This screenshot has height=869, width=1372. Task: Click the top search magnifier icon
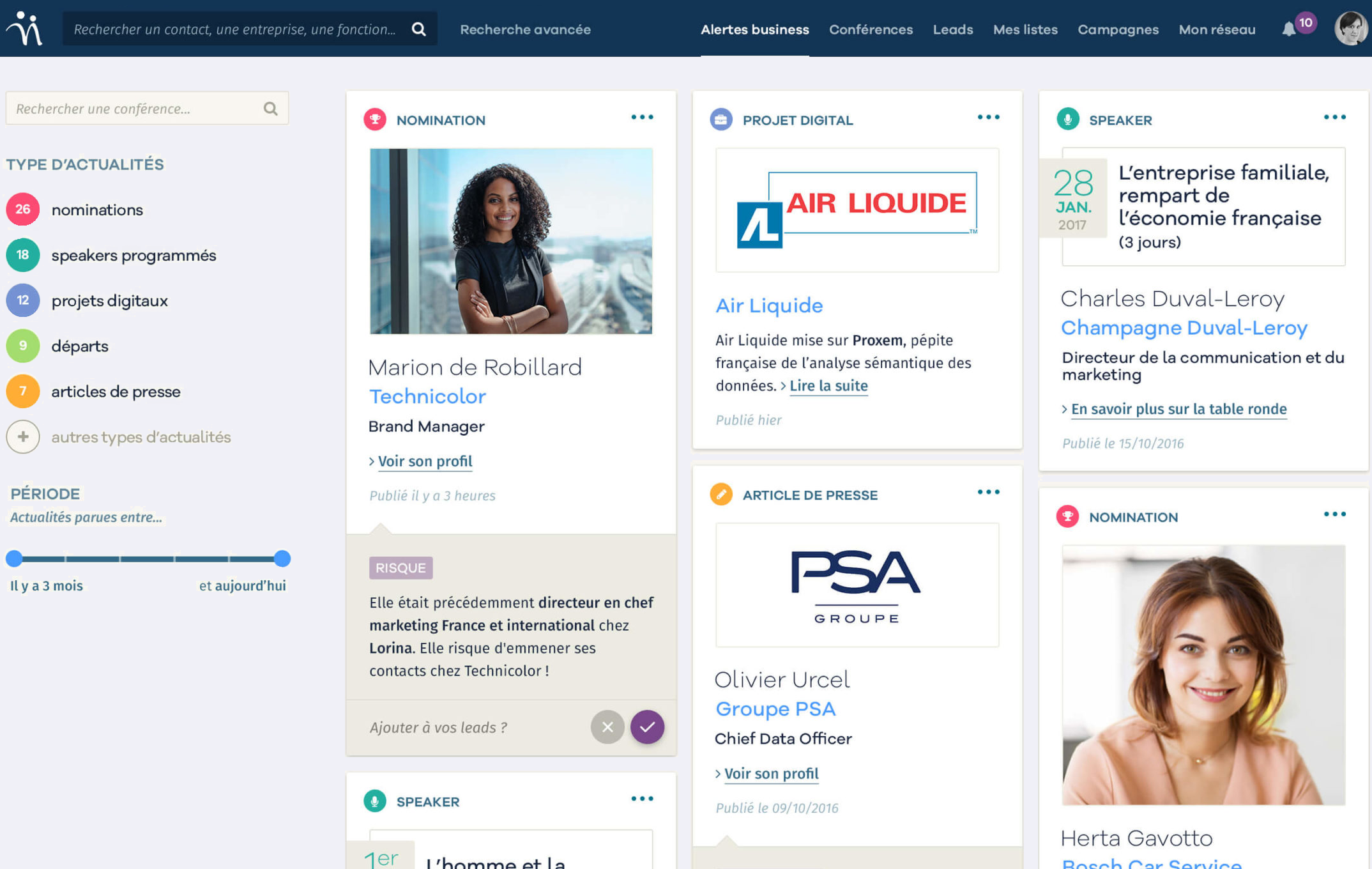tap(418, 29)
